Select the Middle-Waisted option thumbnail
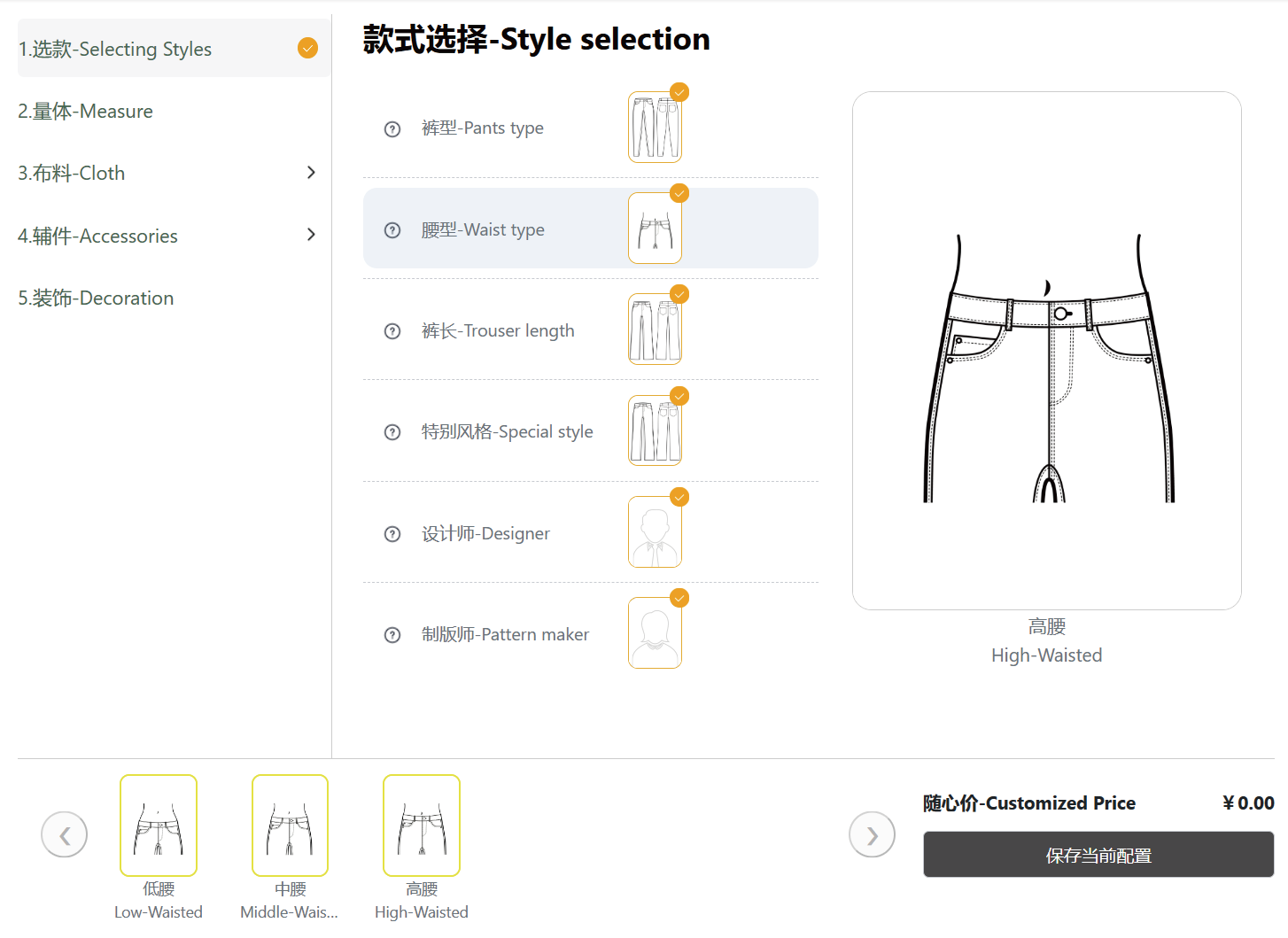The image size is (1288, 938). click(290, 826)
